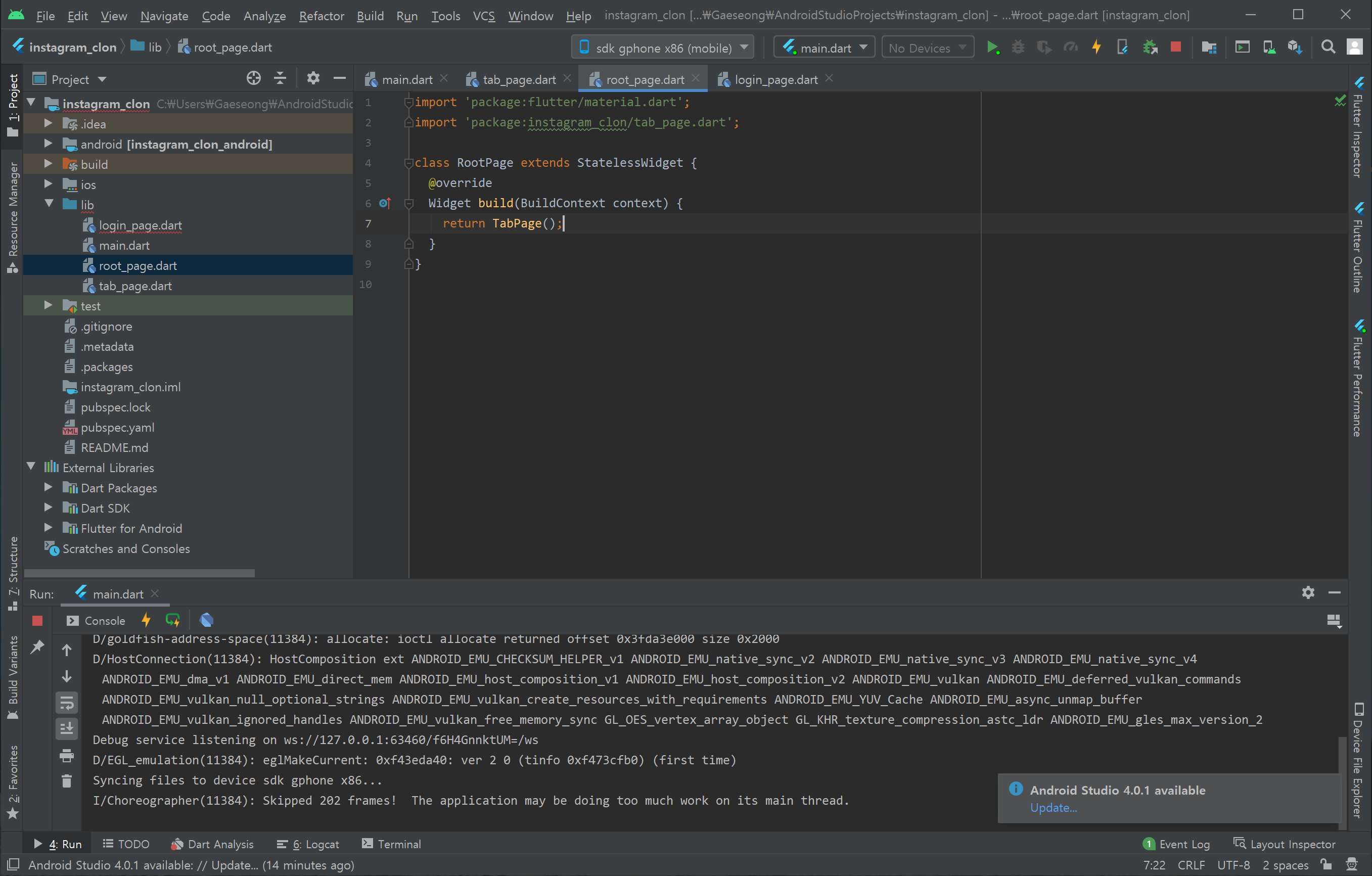Switch to main.dart editor tab
Screen dimensions: 1372x876
pos(406,79)
